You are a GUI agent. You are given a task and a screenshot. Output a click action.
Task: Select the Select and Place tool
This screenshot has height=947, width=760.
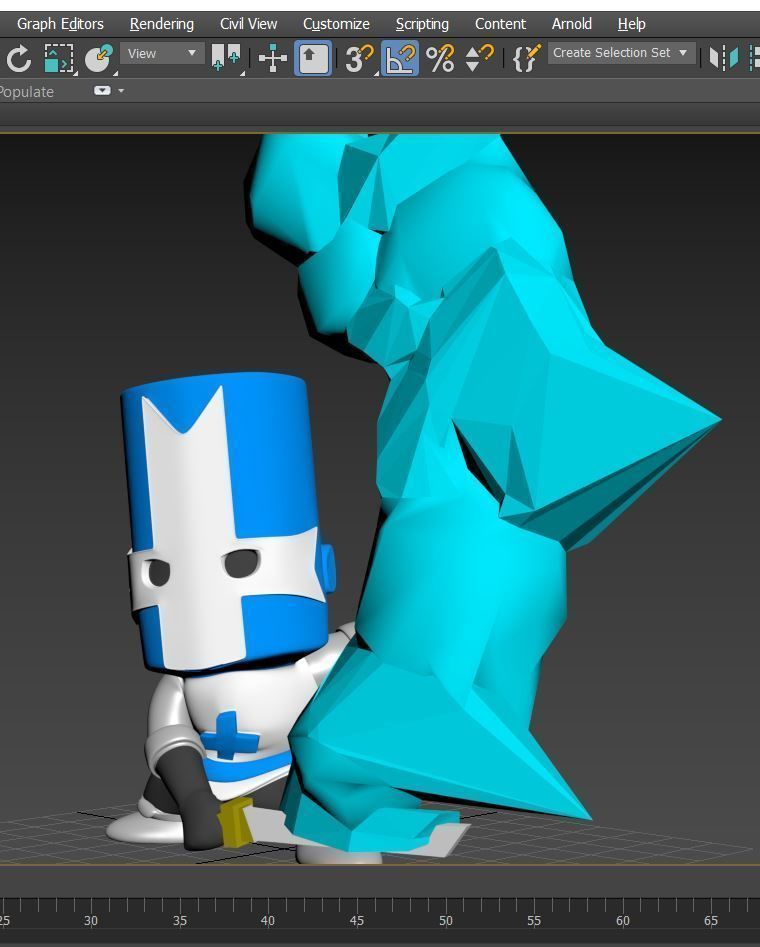click(x=98, y=59)
